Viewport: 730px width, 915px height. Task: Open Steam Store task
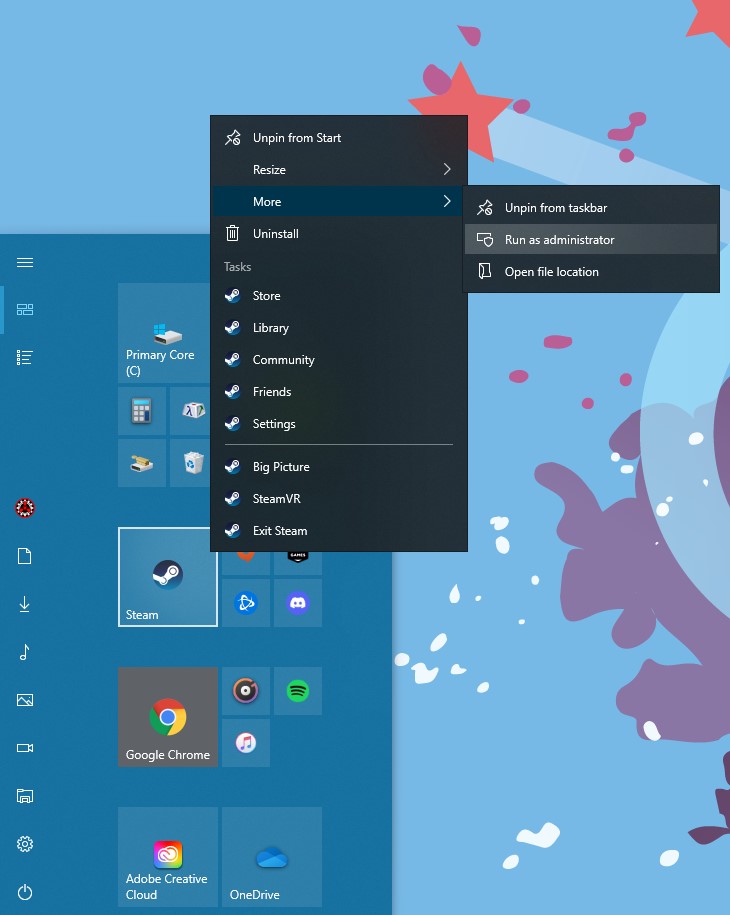[339, 295]
